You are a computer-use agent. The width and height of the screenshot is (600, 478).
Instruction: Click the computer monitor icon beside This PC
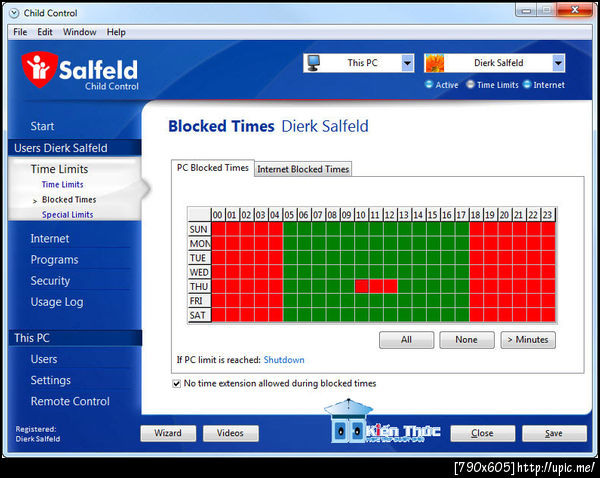pyautogui.click(x=314, y=63)
